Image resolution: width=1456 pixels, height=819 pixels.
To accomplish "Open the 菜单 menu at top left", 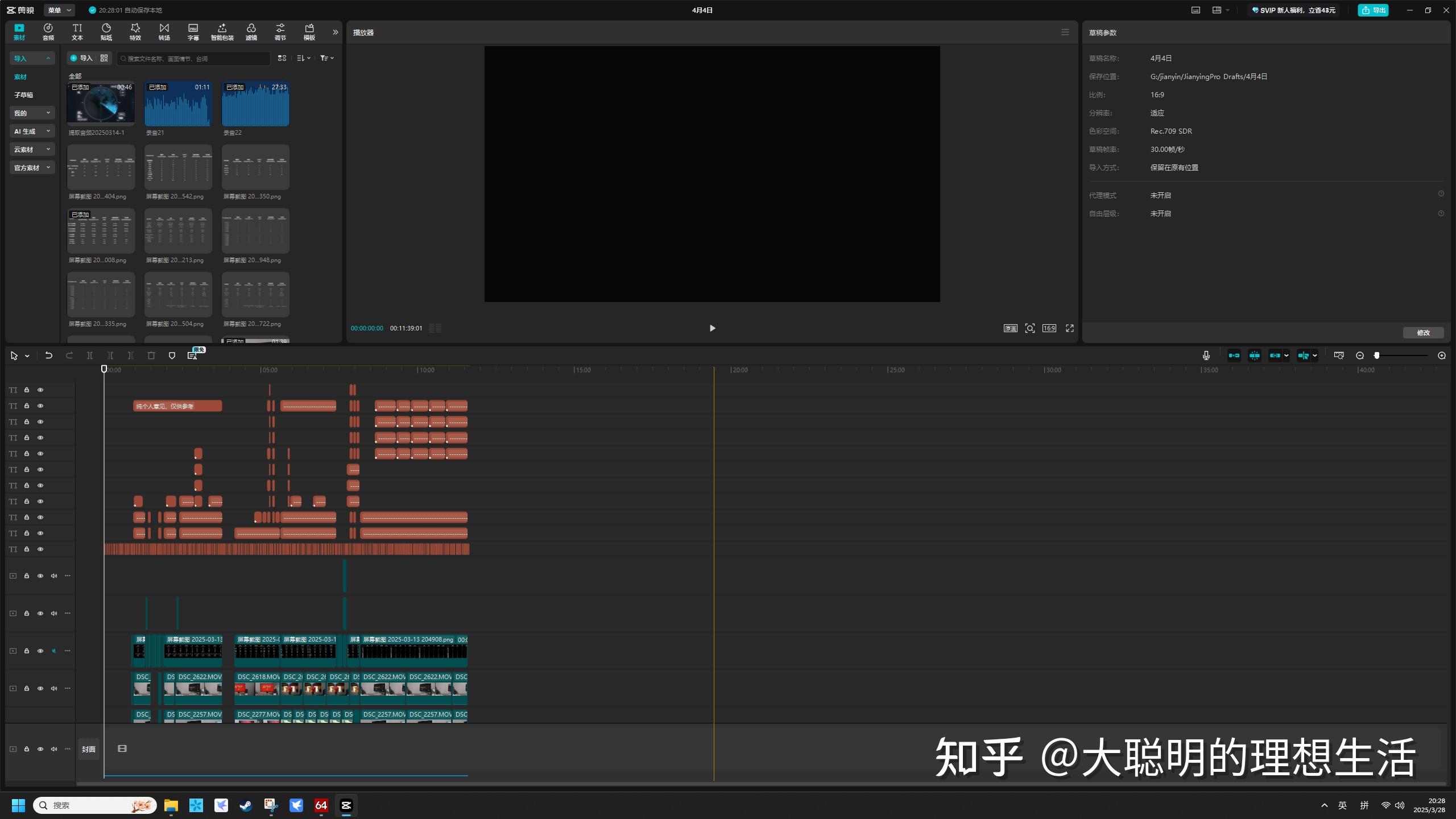I will pos(59,10).
